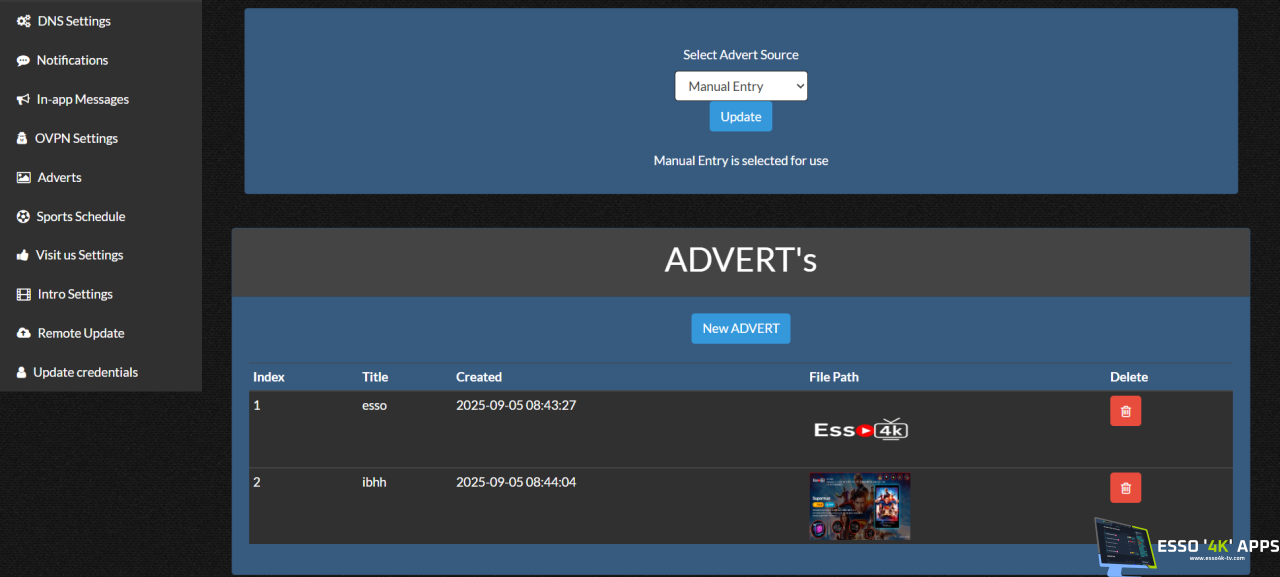
Task: Go to Visit us Settings menu item
Action: [x=79, y=255]
